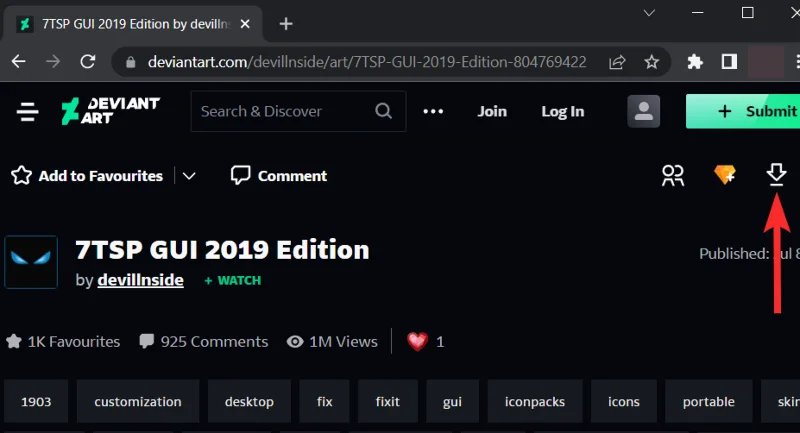800x433 pixels.
Task: Click the orange diamond badge icon
Action: pos(724,174)
